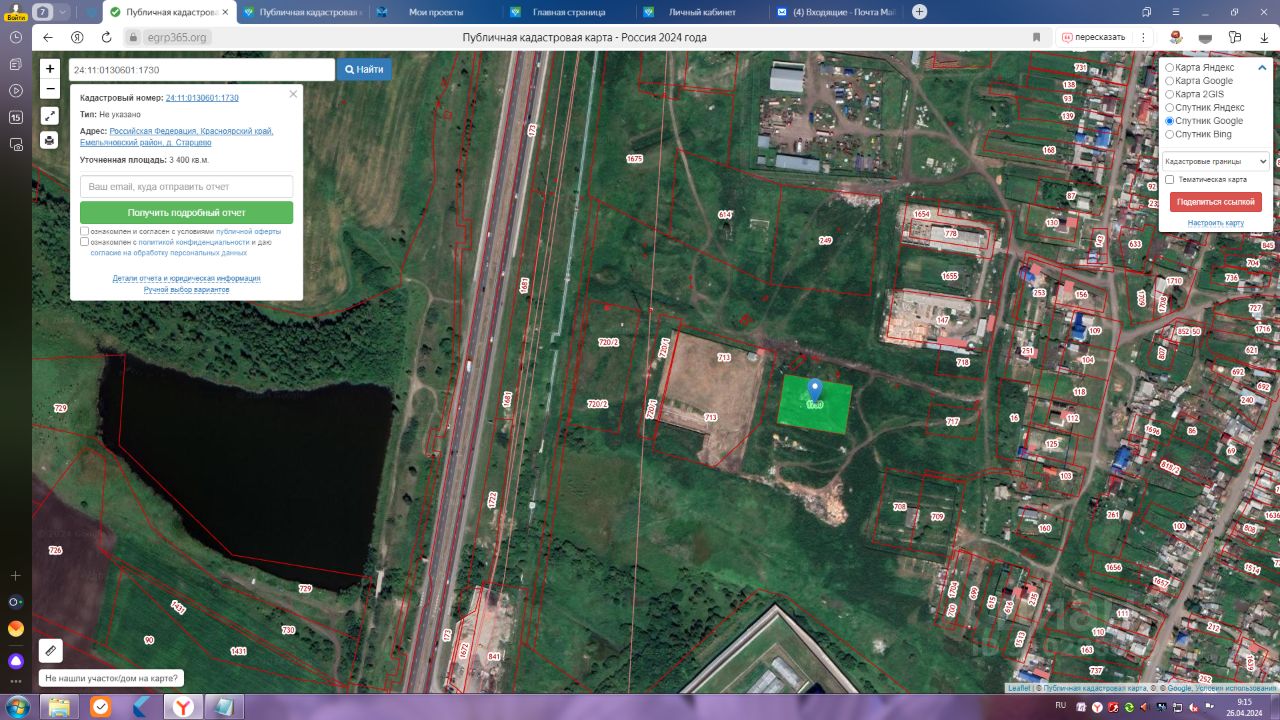1280x720 pixels.
Task: Open sidebar notes collections icon
Action: point(15,64)
